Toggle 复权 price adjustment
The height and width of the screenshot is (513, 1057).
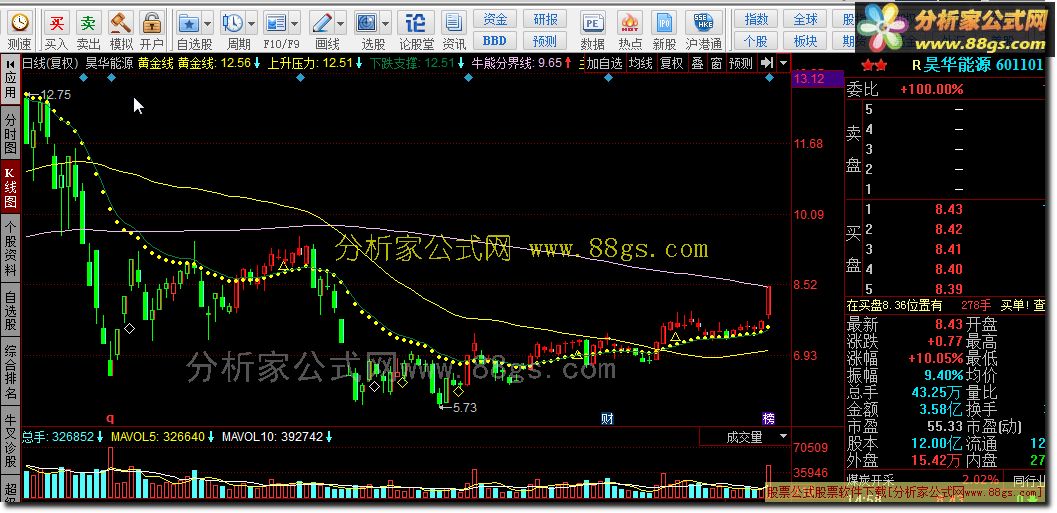click(x=671, y=64)
